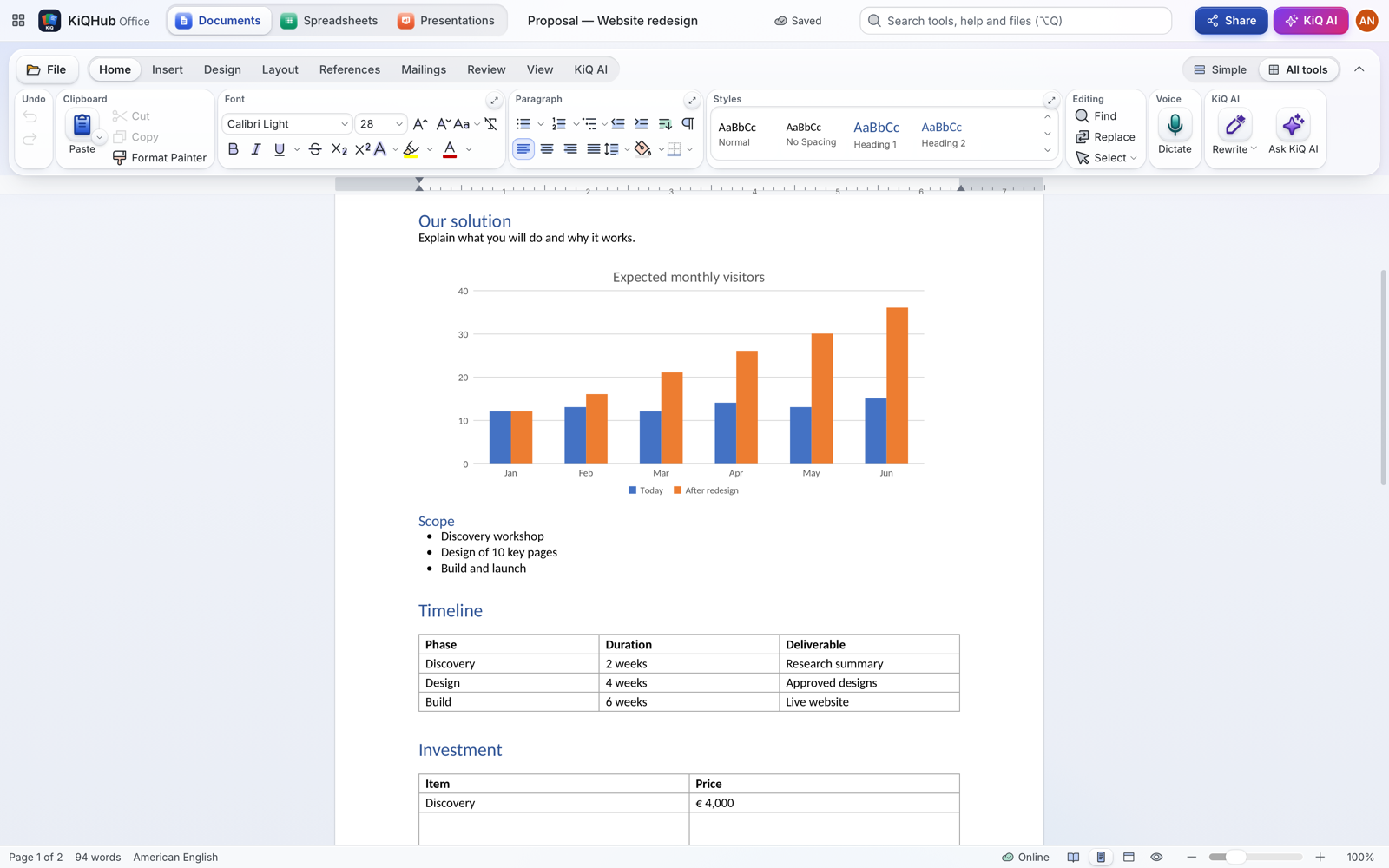Screen dimensions: 1389x868
Task: Click the yellow highlight color button
Action: coord(411,149)
